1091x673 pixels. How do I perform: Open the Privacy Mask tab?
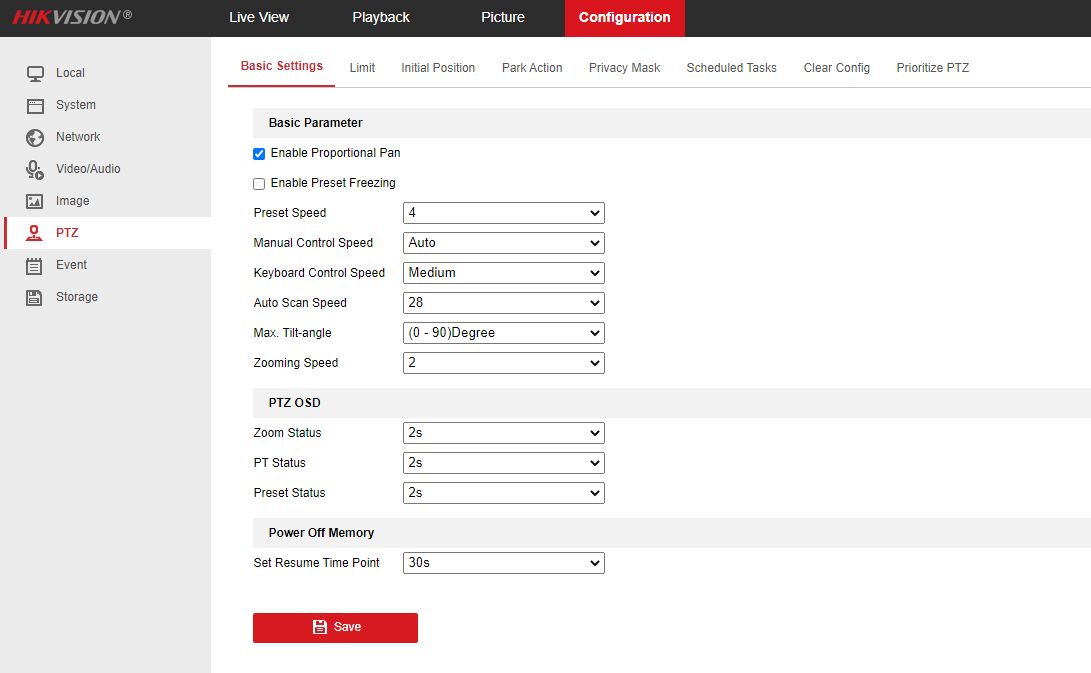tap(624, 68)
